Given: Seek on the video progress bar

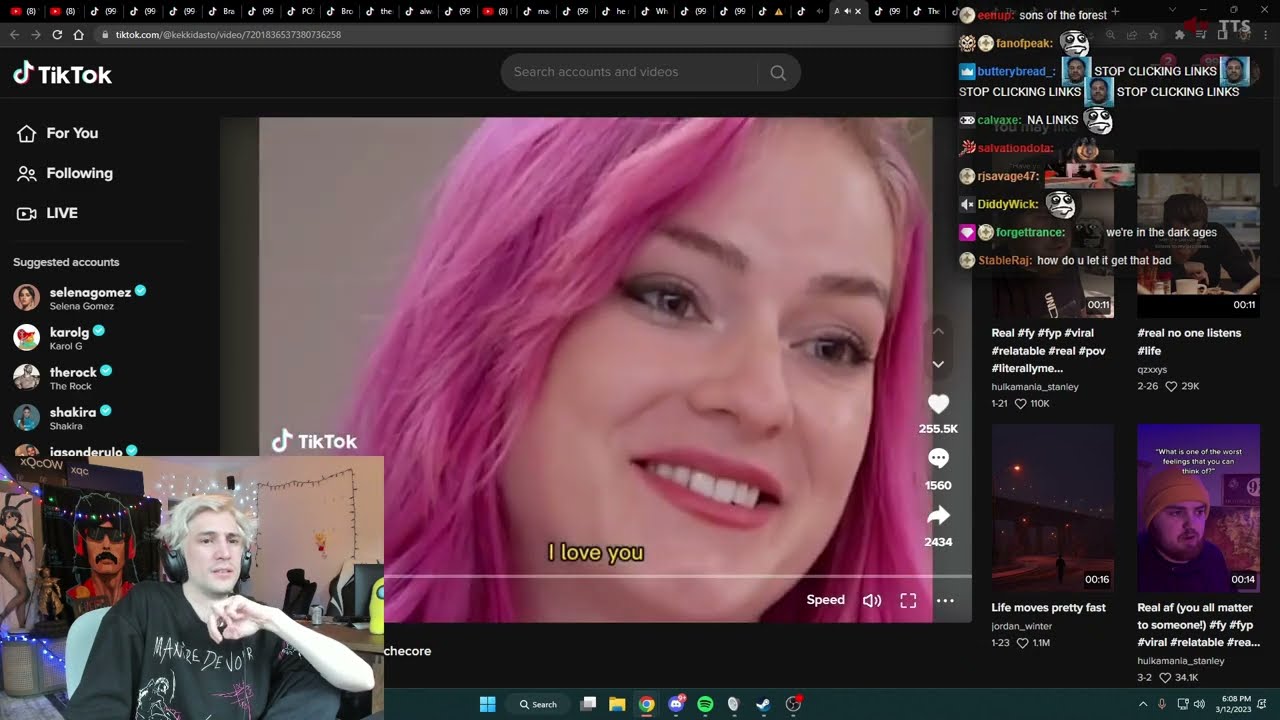Looking at the screenshot, I should tap(678, 577).
